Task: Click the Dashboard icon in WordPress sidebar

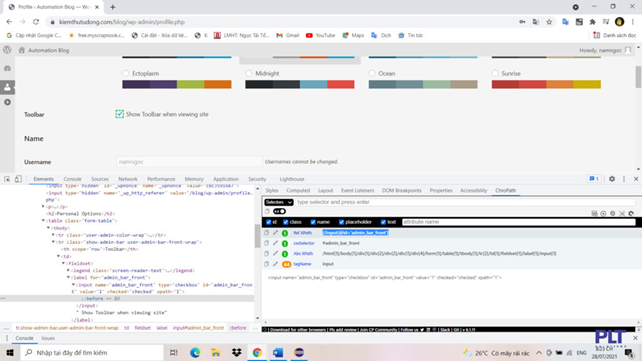Action: coord(7,68)
